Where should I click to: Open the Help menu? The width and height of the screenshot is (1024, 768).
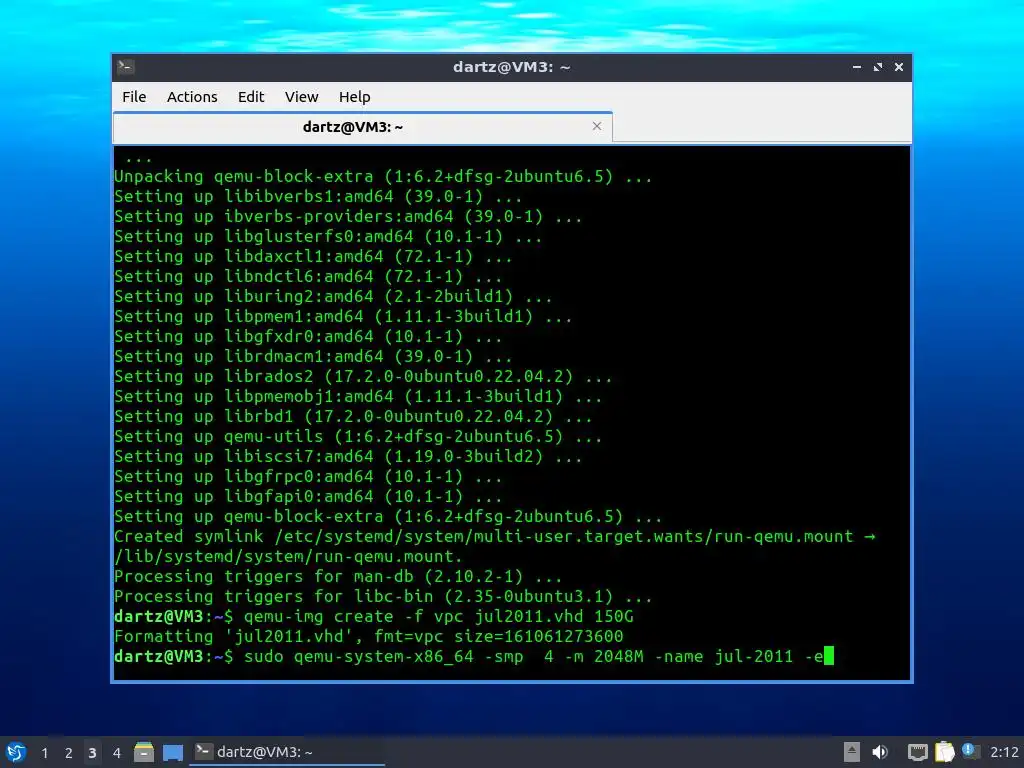click(355, 97)
